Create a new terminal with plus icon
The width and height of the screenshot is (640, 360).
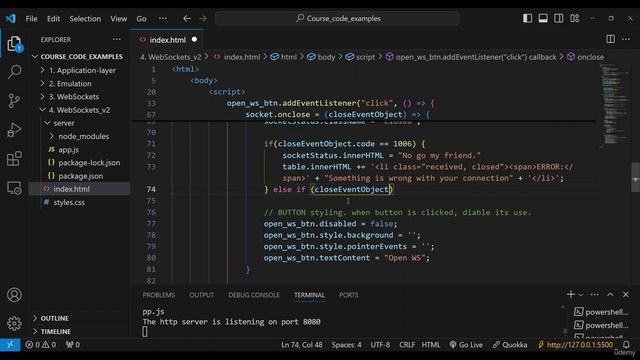[571, 294]
